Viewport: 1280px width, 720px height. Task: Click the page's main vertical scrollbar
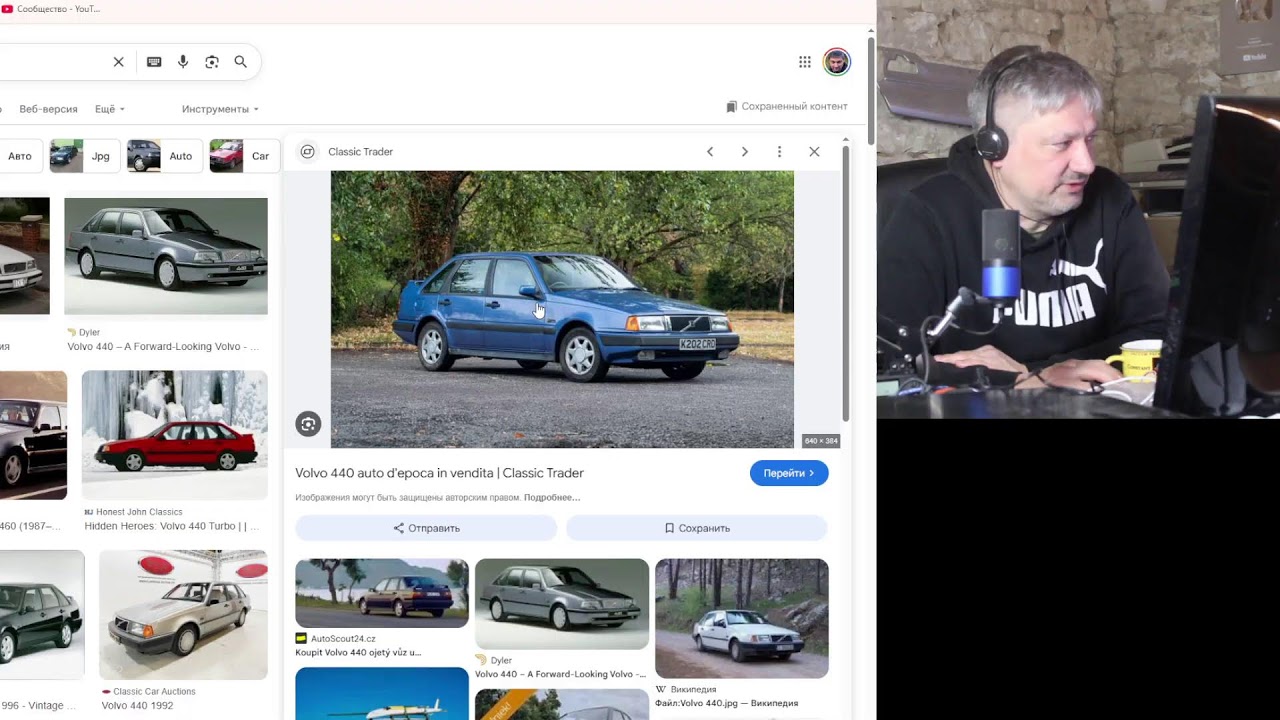tap(871, 90)
